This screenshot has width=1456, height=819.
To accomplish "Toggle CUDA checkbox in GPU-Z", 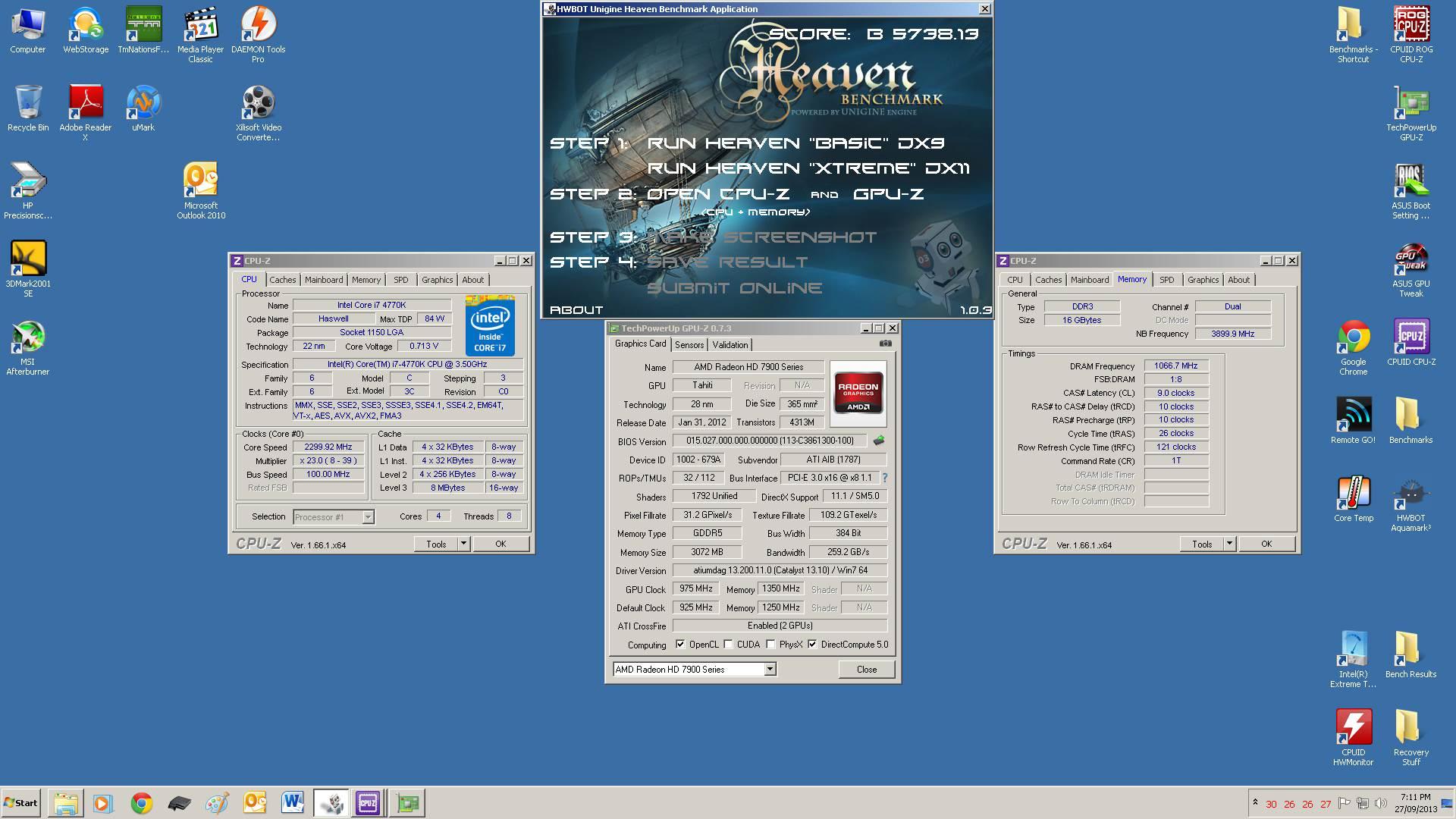I will coord(728,645).
